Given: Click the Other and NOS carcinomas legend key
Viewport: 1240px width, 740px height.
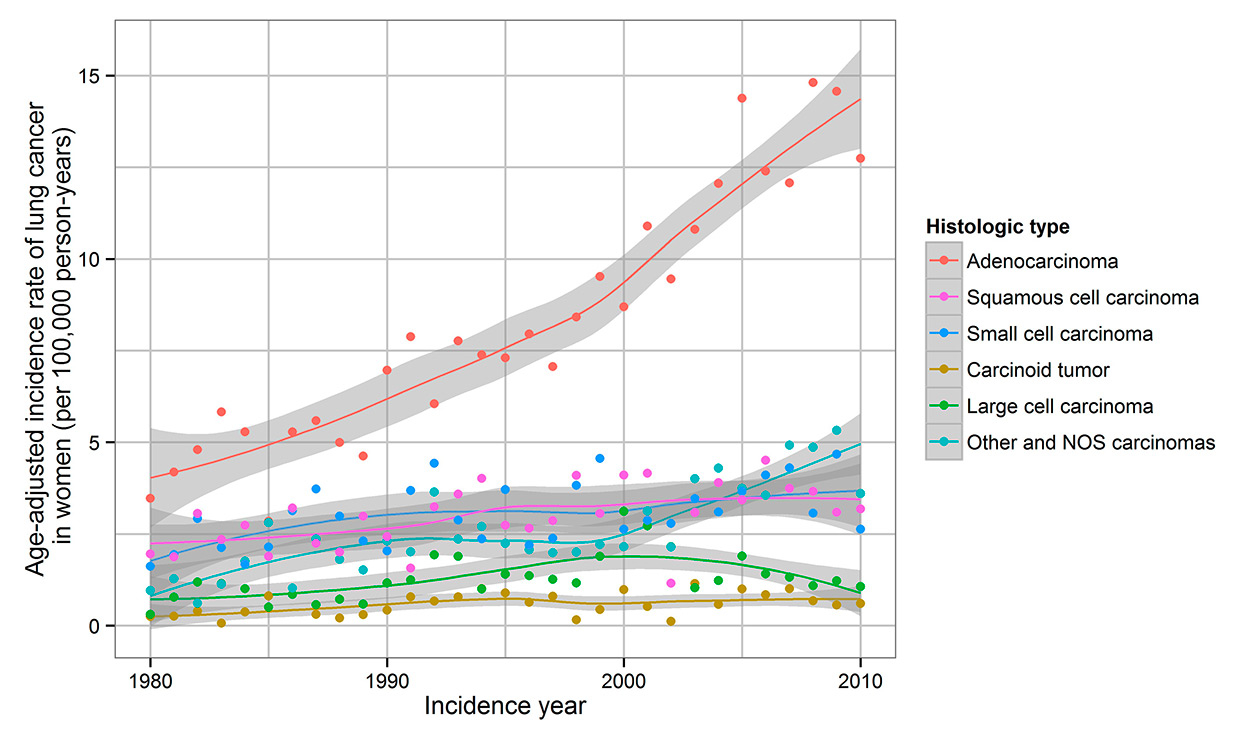Looking at the screenshot, I should pyautogui.click(x=943, y=442).
